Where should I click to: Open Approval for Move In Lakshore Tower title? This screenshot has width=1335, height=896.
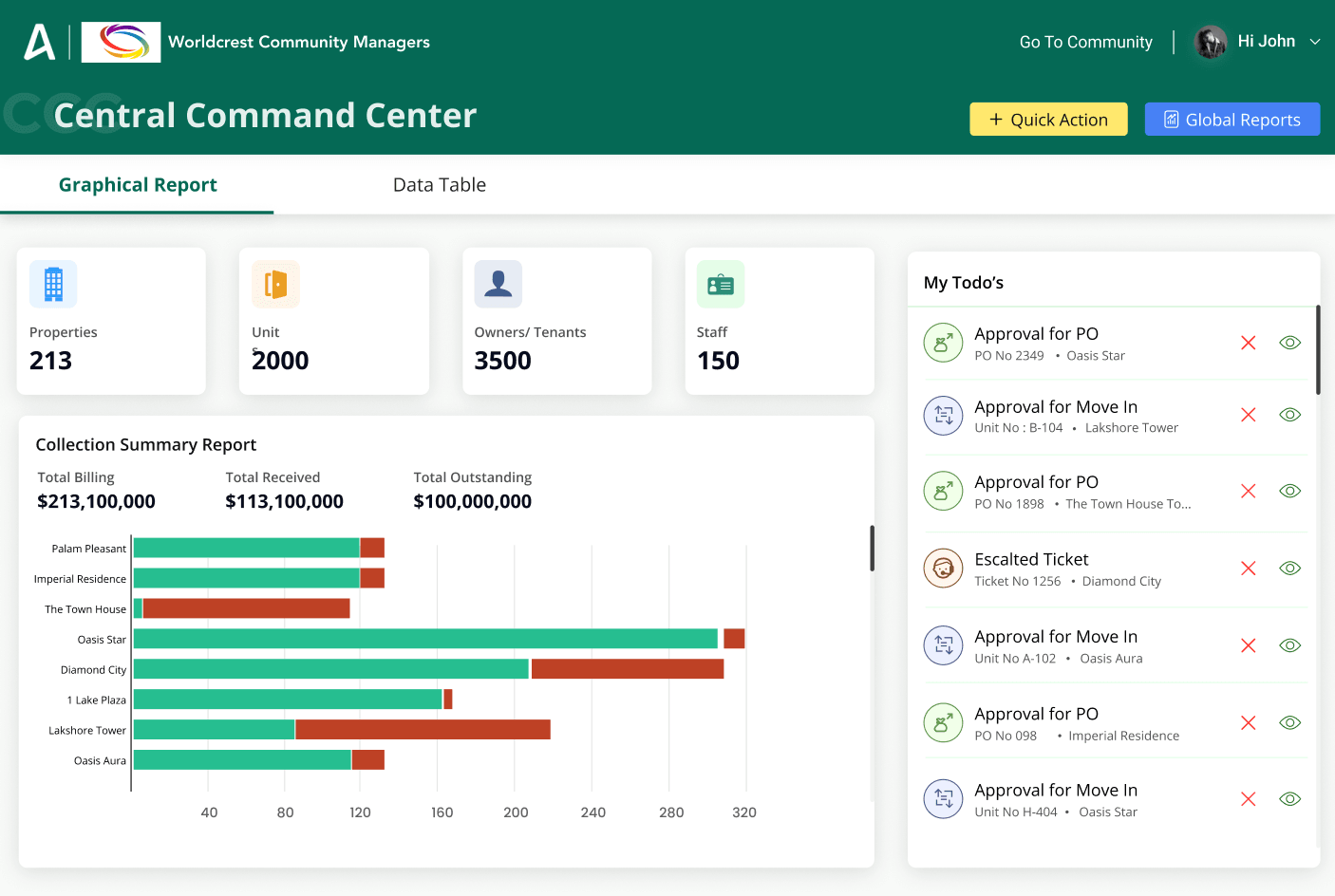[1056, 407]
